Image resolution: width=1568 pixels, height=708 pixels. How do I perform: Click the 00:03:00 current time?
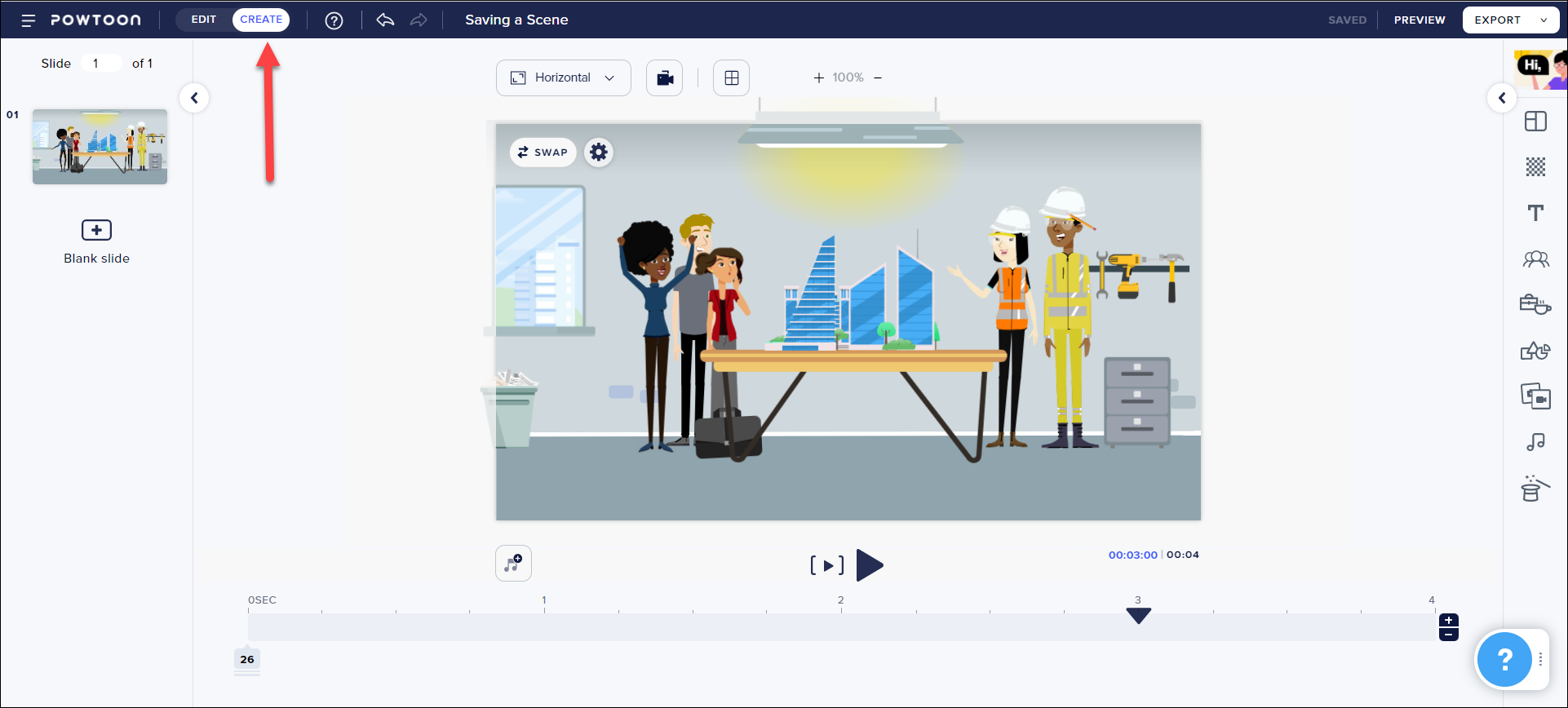[x=1132, y=555]
